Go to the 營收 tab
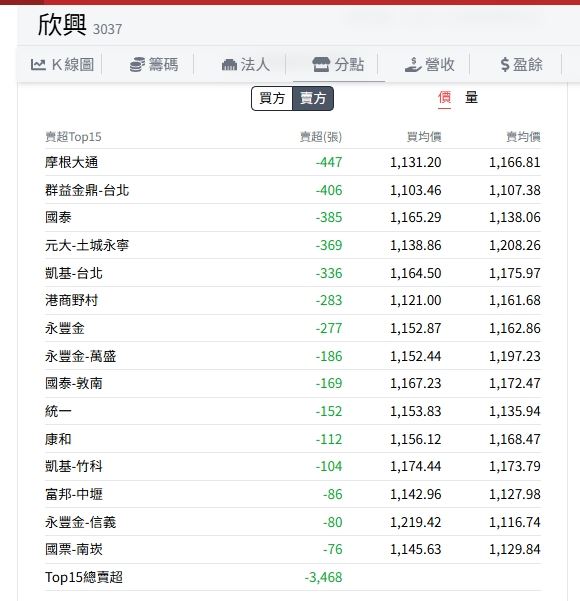580x601 pixels. click(x=430, y=64)
